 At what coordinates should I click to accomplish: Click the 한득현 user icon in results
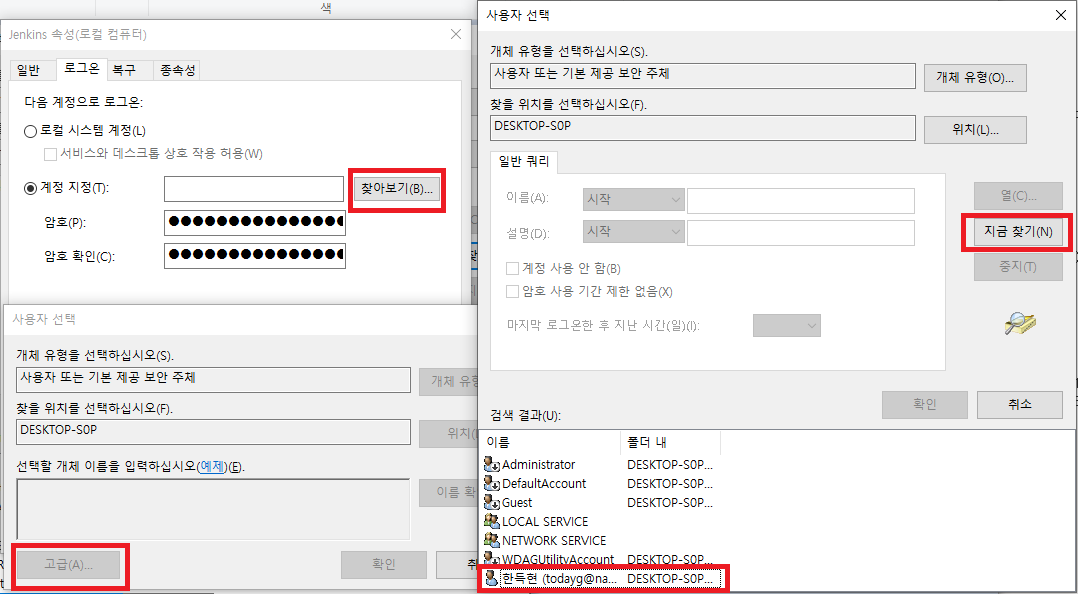[492, 578]
